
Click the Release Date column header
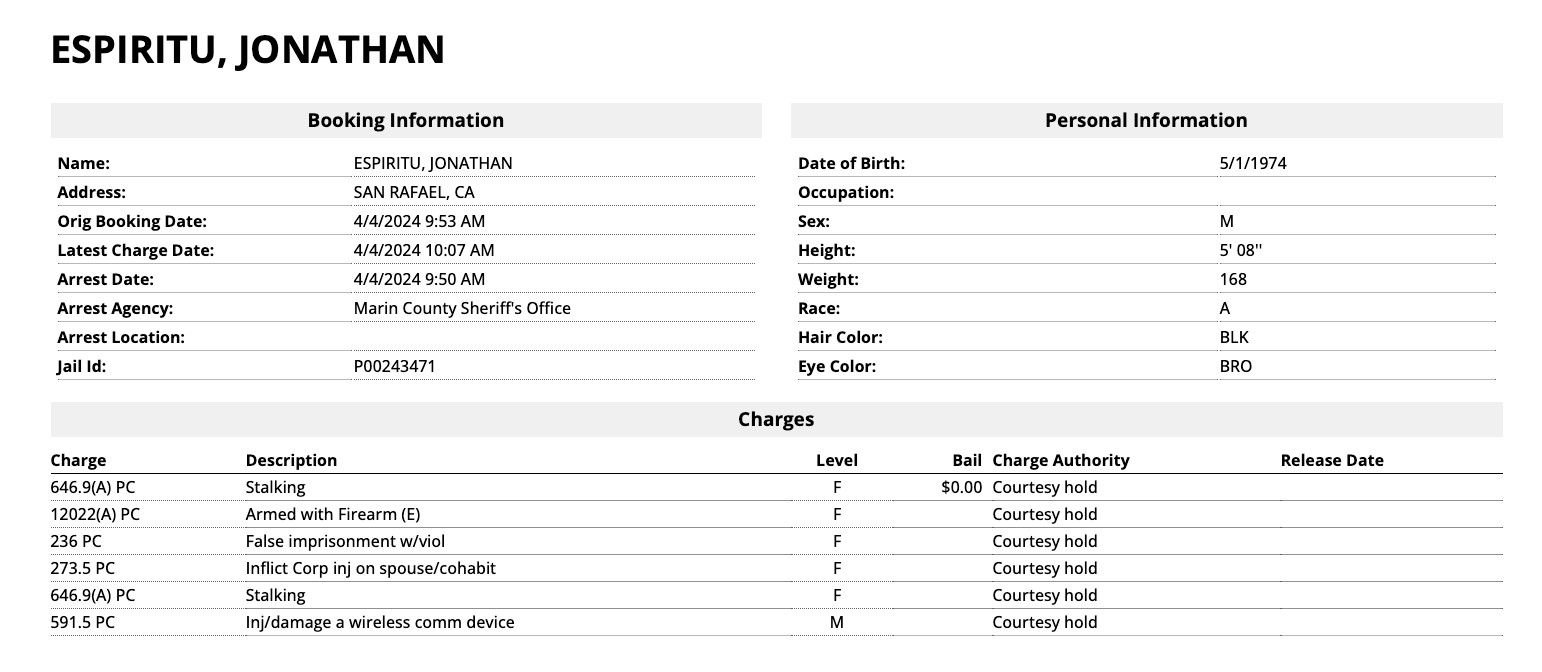[x=1331, y=460]
